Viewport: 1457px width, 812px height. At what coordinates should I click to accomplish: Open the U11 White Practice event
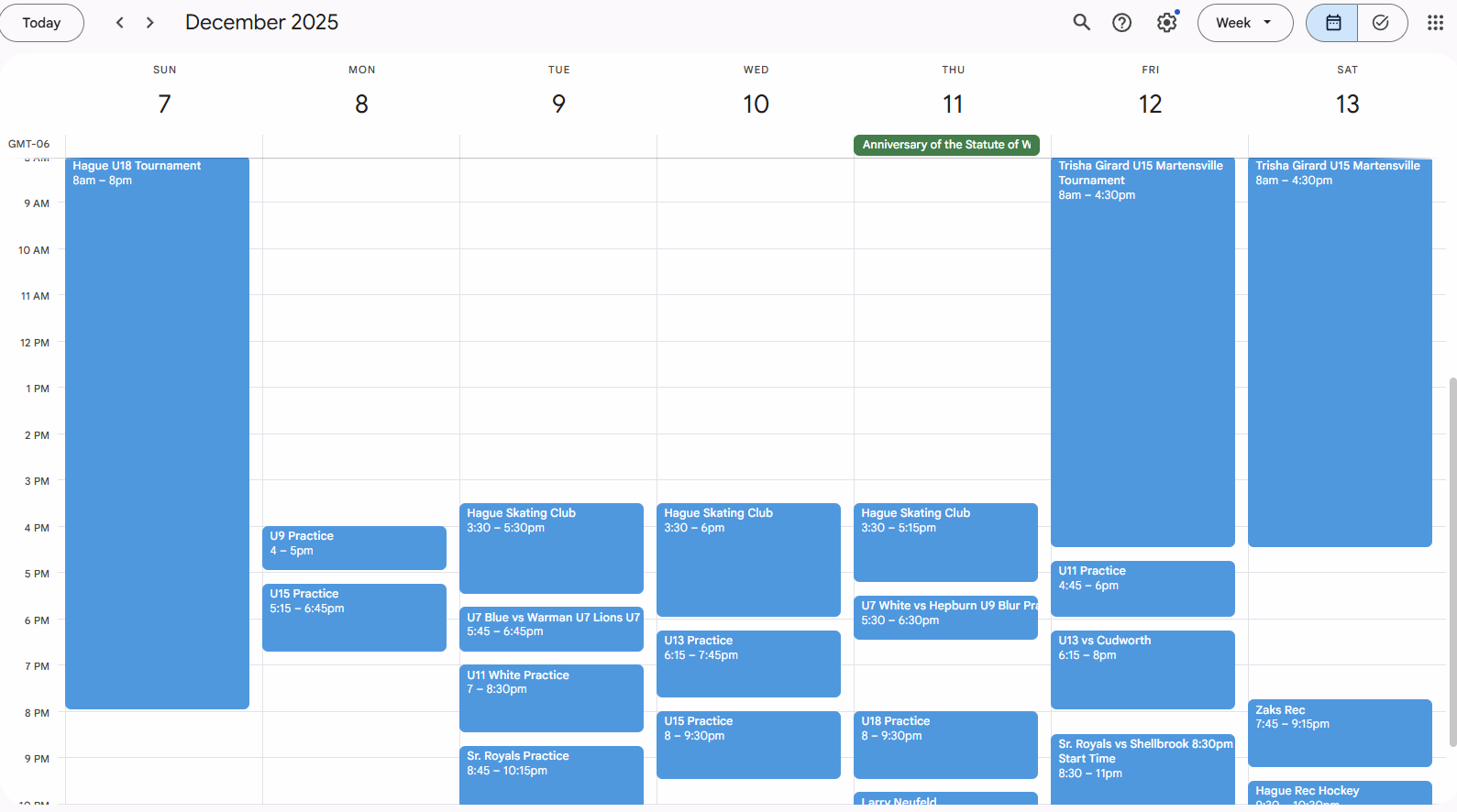(551, 697)
